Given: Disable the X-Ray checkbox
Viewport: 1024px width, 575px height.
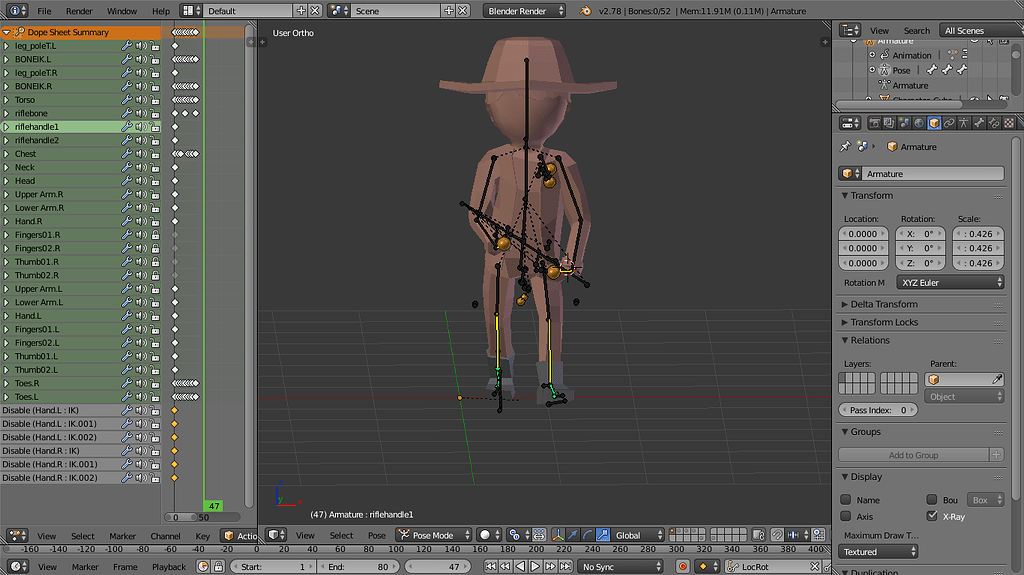Looking at the screenshot, I should tap(932, 516).
